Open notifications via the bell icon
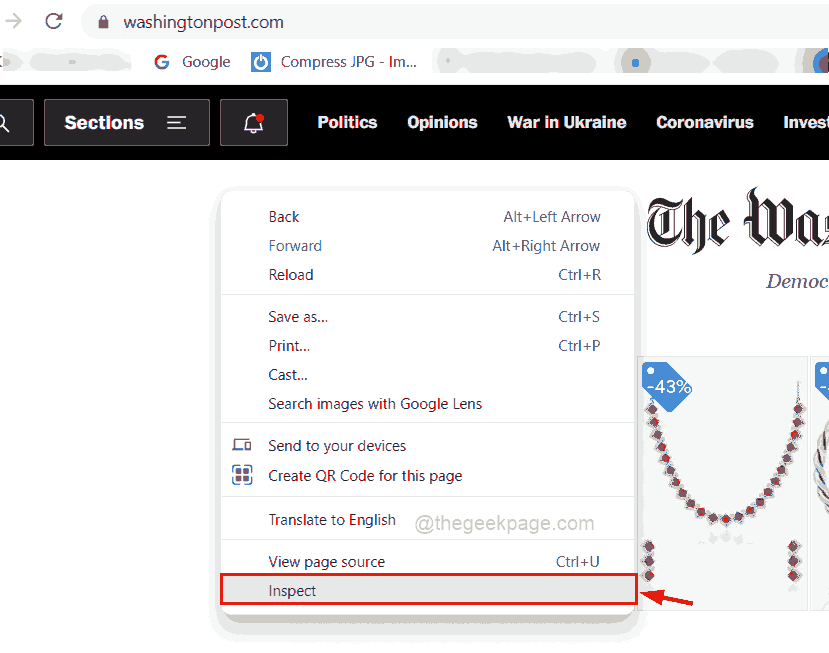The image size is (829, 653). [x=251, y=122]
